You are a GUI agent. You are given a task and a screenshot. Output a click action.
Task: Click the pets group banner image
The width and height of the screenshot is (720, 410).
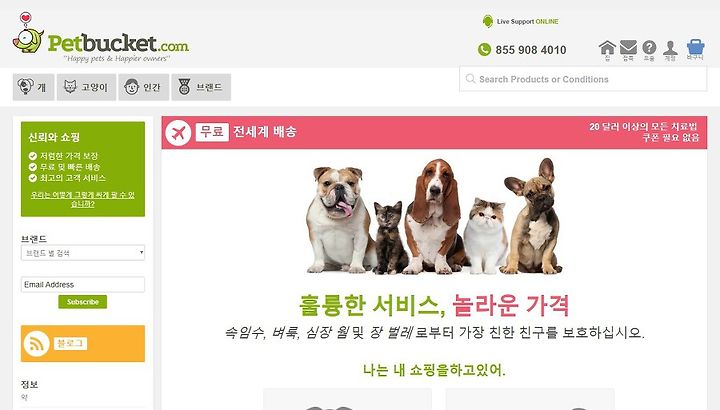[x=434, y=216]
